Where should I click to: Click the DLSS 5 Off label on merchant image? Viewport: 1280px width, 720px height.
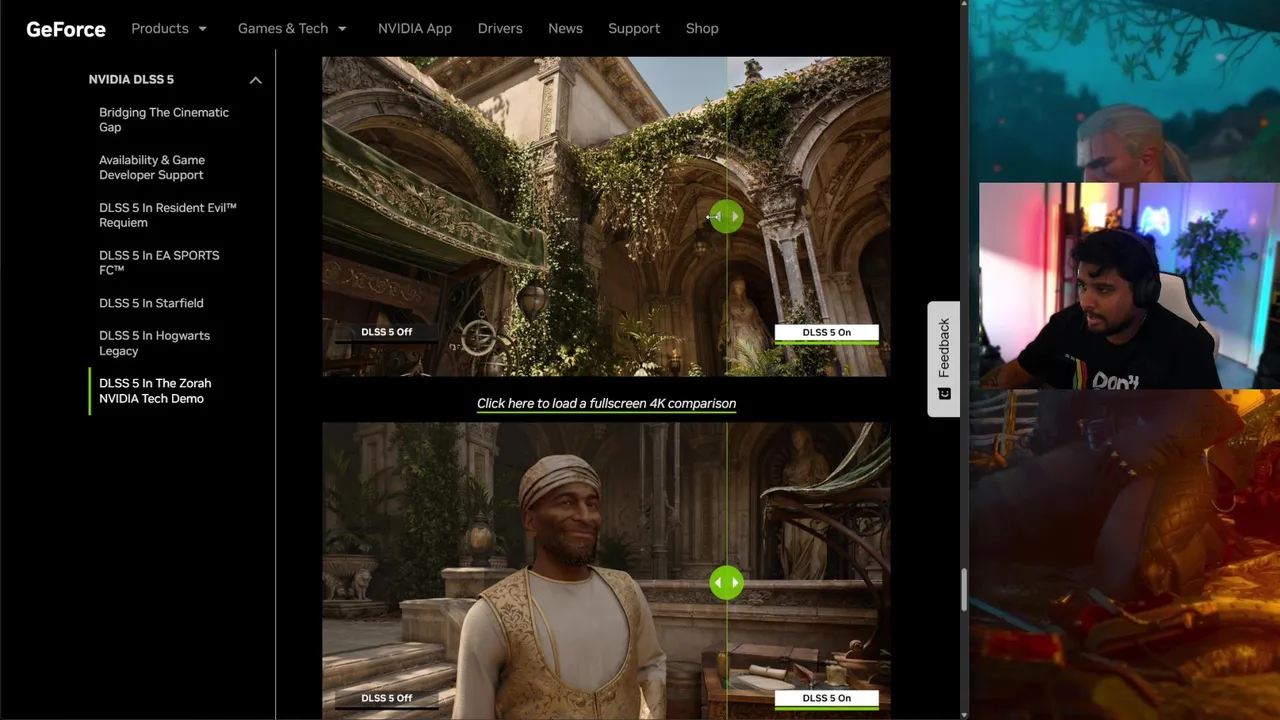point(387,698)
